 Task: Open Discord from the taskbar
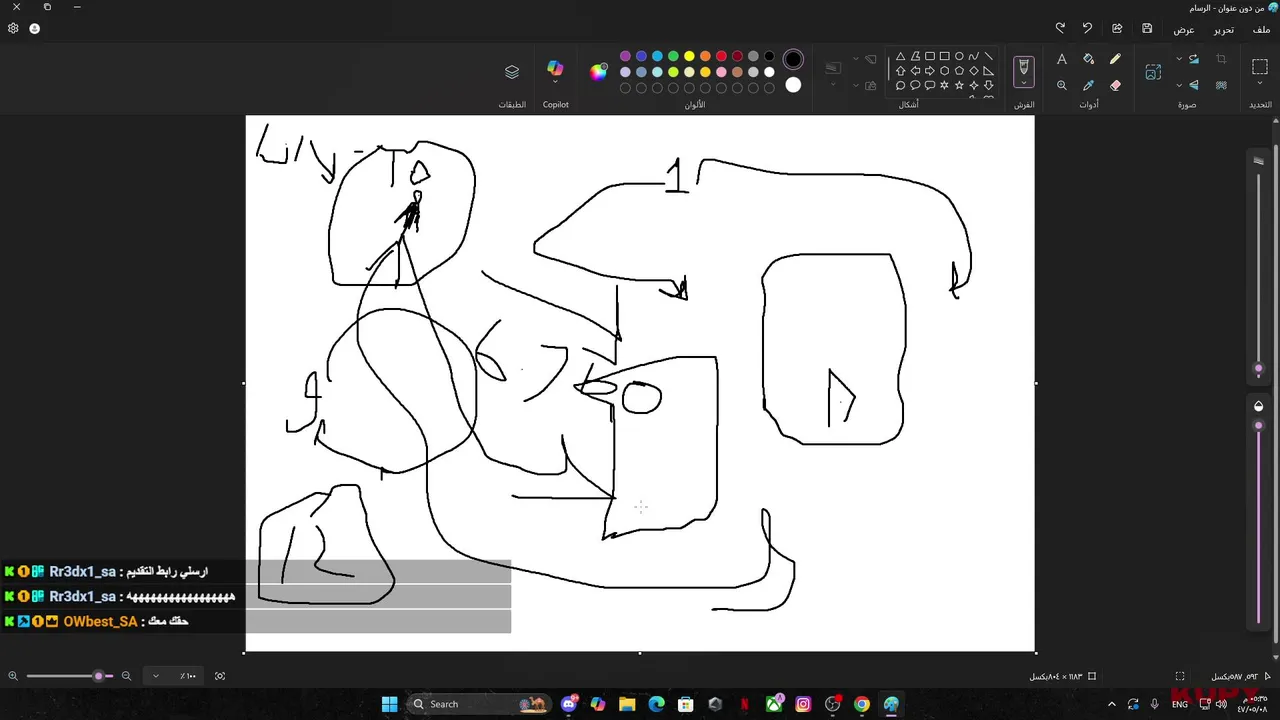(569, 704)
